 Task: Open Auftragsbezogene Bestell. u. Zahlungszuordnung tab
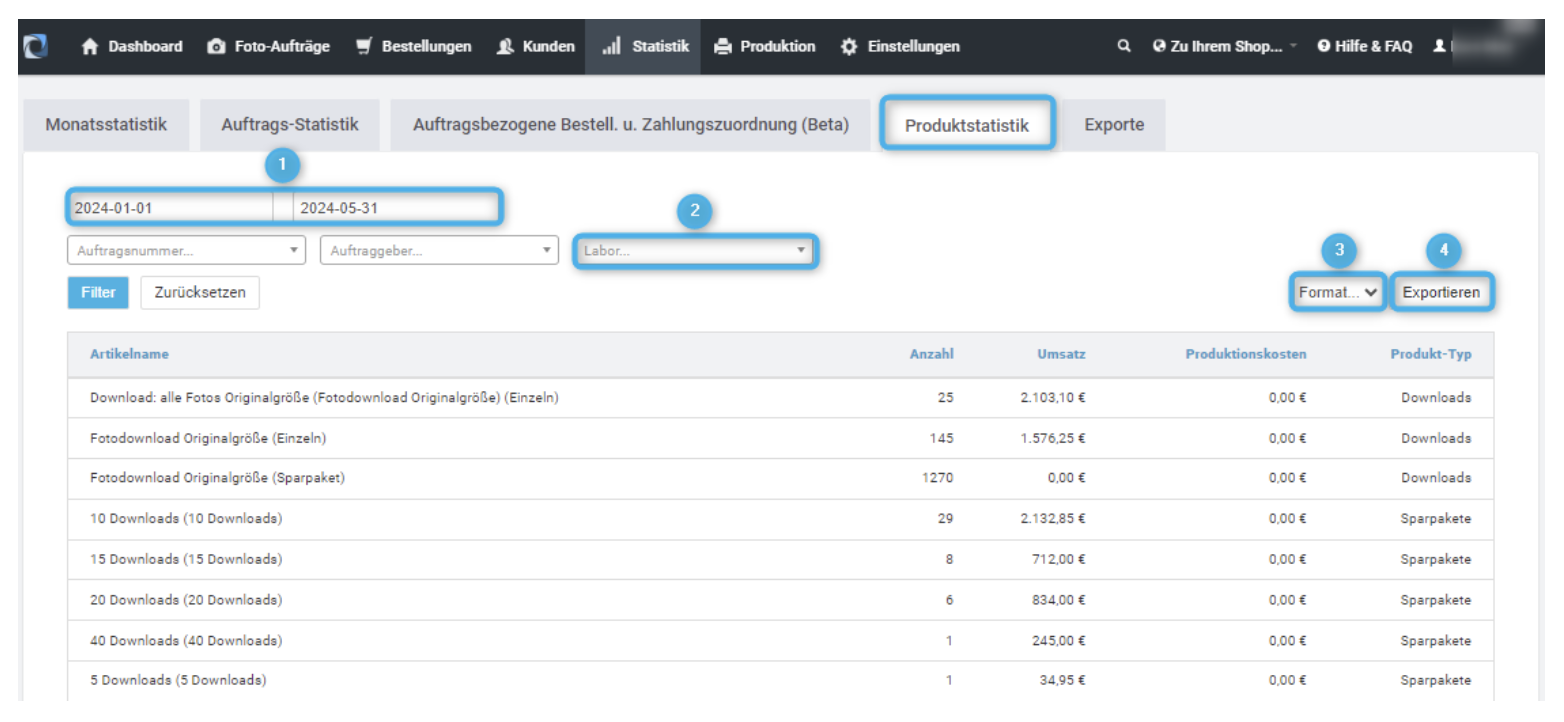pyautogui.click(x=631, y=125)
